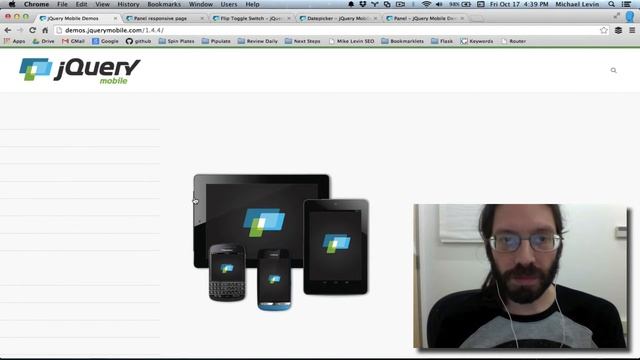This screenshot has height=360, width=640.
Task: Open the Window menu
Action: coord(200,4)
